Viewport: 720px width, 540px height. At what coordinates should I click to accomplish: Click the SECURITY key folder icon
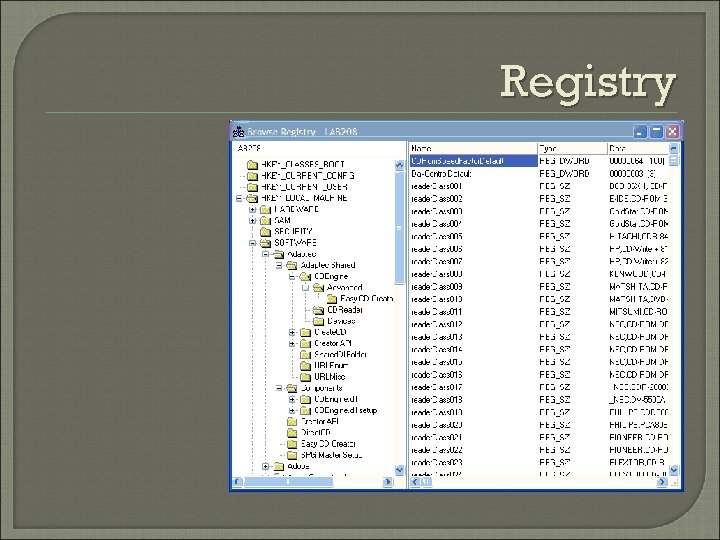(x=265, y=231)
